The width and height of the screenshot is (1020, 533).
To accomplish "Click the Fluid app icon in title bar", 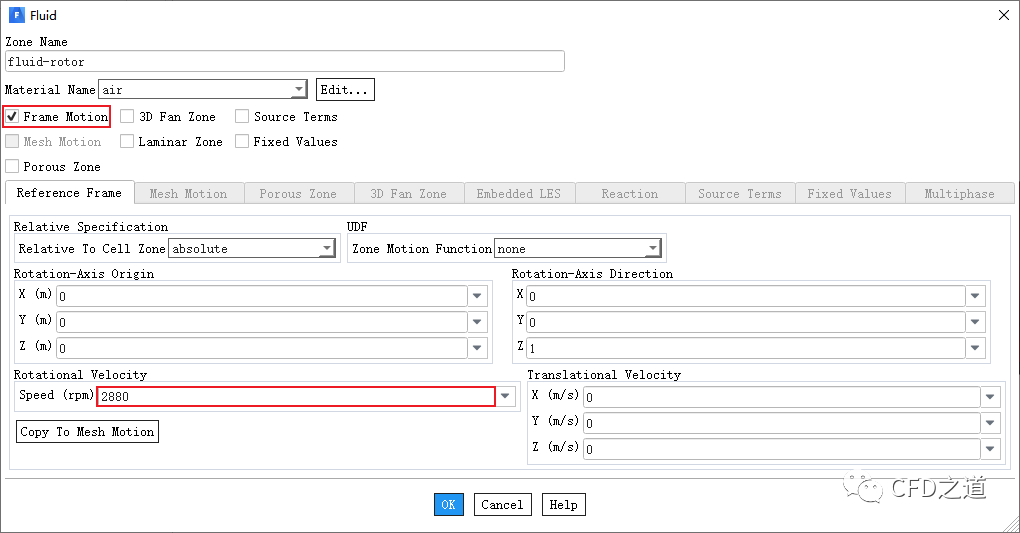I will pos(16,15).
